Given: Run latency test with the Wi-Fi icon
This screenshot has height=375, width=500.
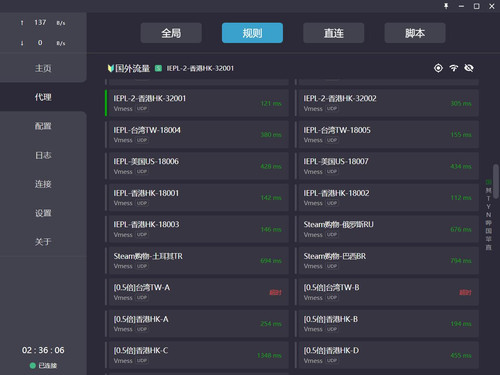Looking at the screenshot, I should coord(453,68).
